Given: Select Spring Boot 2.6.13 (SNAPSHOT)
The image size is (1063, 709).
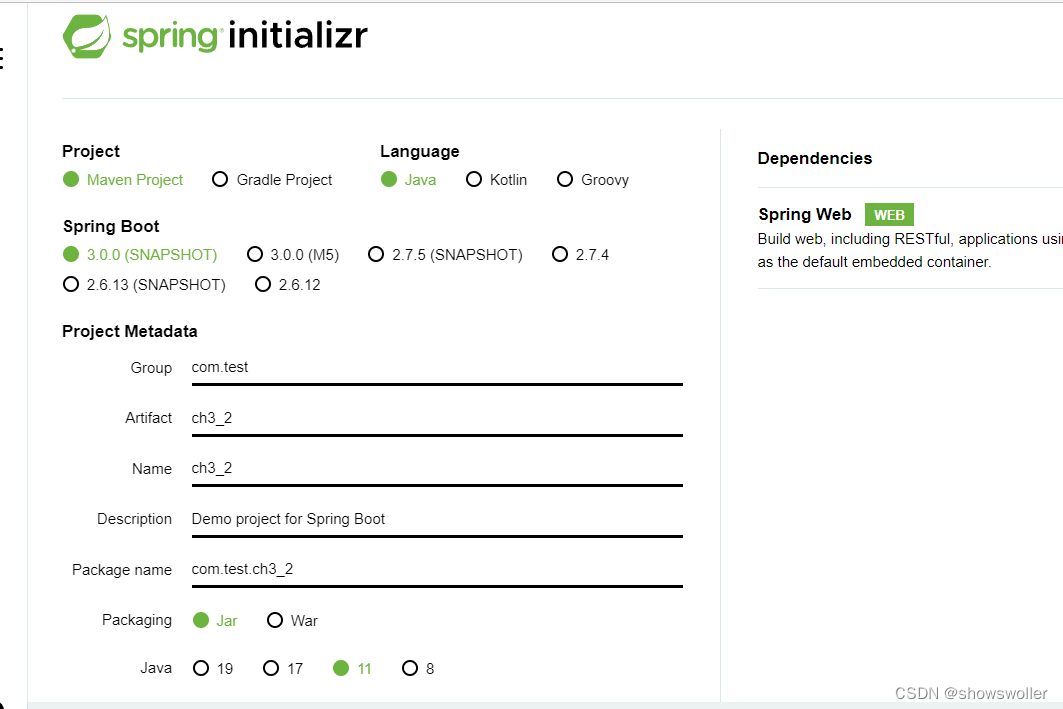Looking at the screenshot, I should pyautogui.click(x=71, y=285).
